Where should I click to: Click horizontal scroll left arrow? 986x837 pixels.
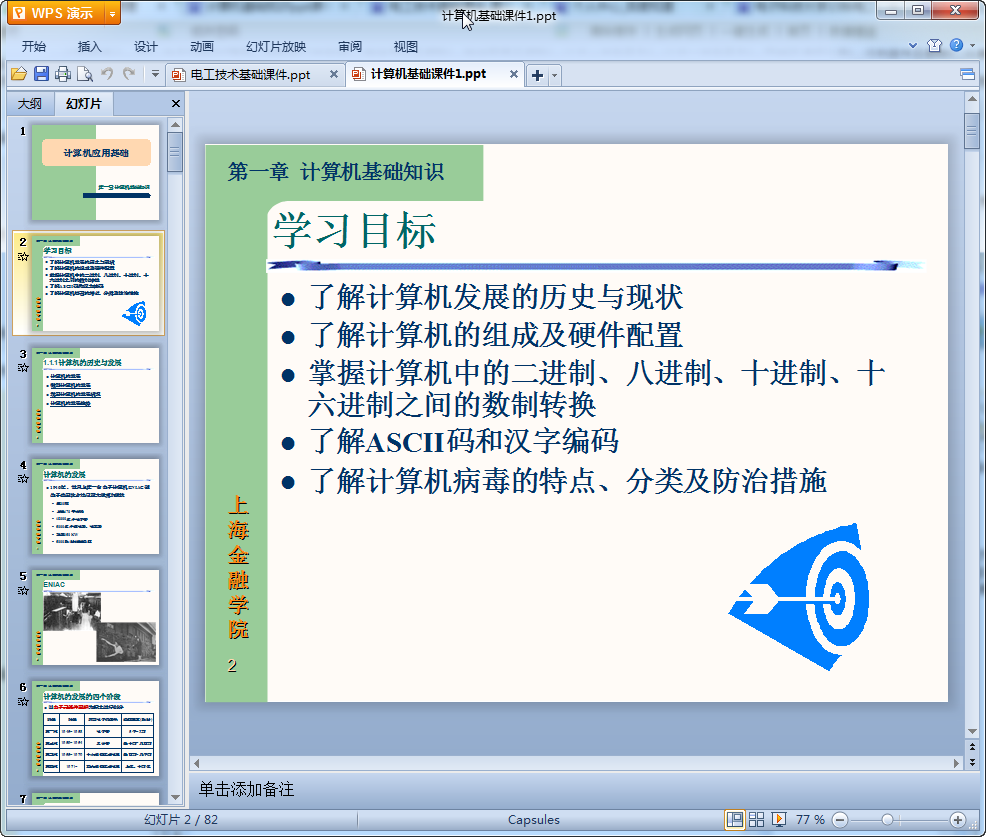pos(197,763)
